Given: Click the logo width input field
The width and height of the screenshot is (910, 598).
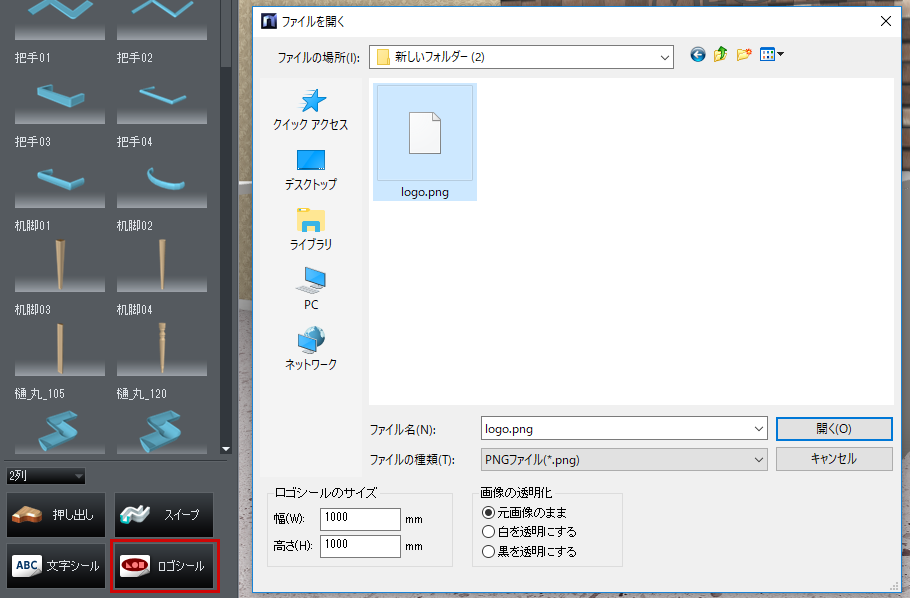Looking at the screenshot, I should coord(360,519).
